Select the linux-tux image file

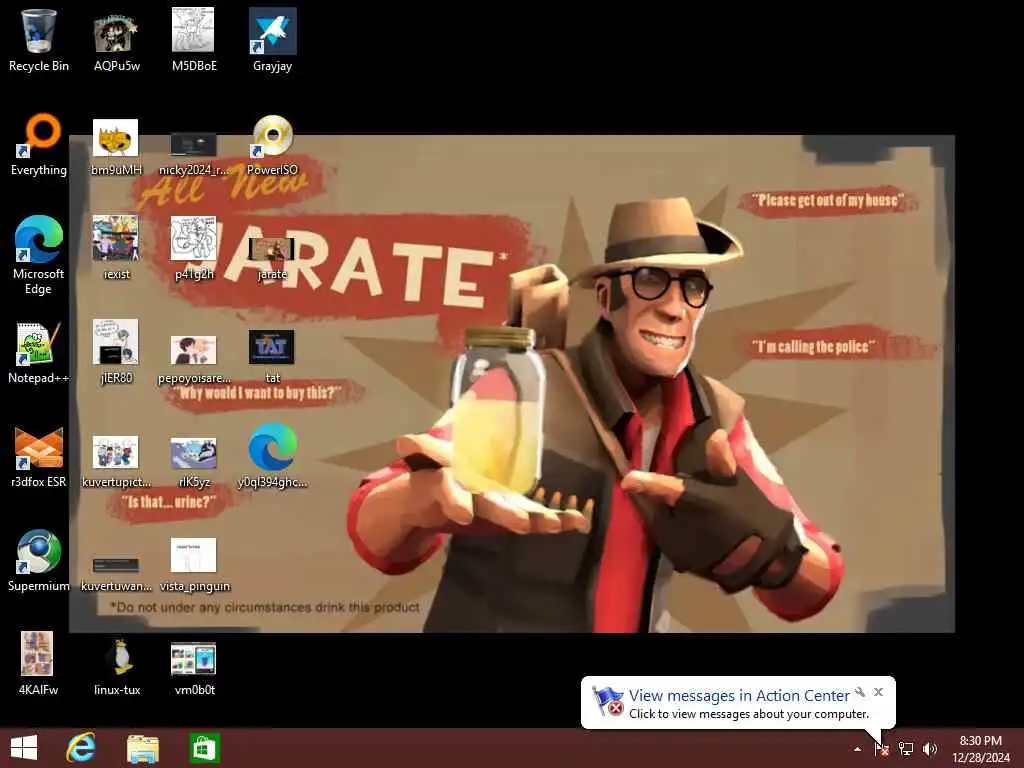coord(118,666)
